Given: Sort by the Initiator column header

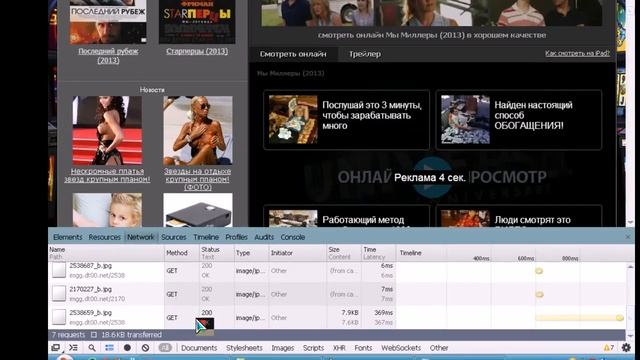Looking at the screenshot, I should (298, 253).
